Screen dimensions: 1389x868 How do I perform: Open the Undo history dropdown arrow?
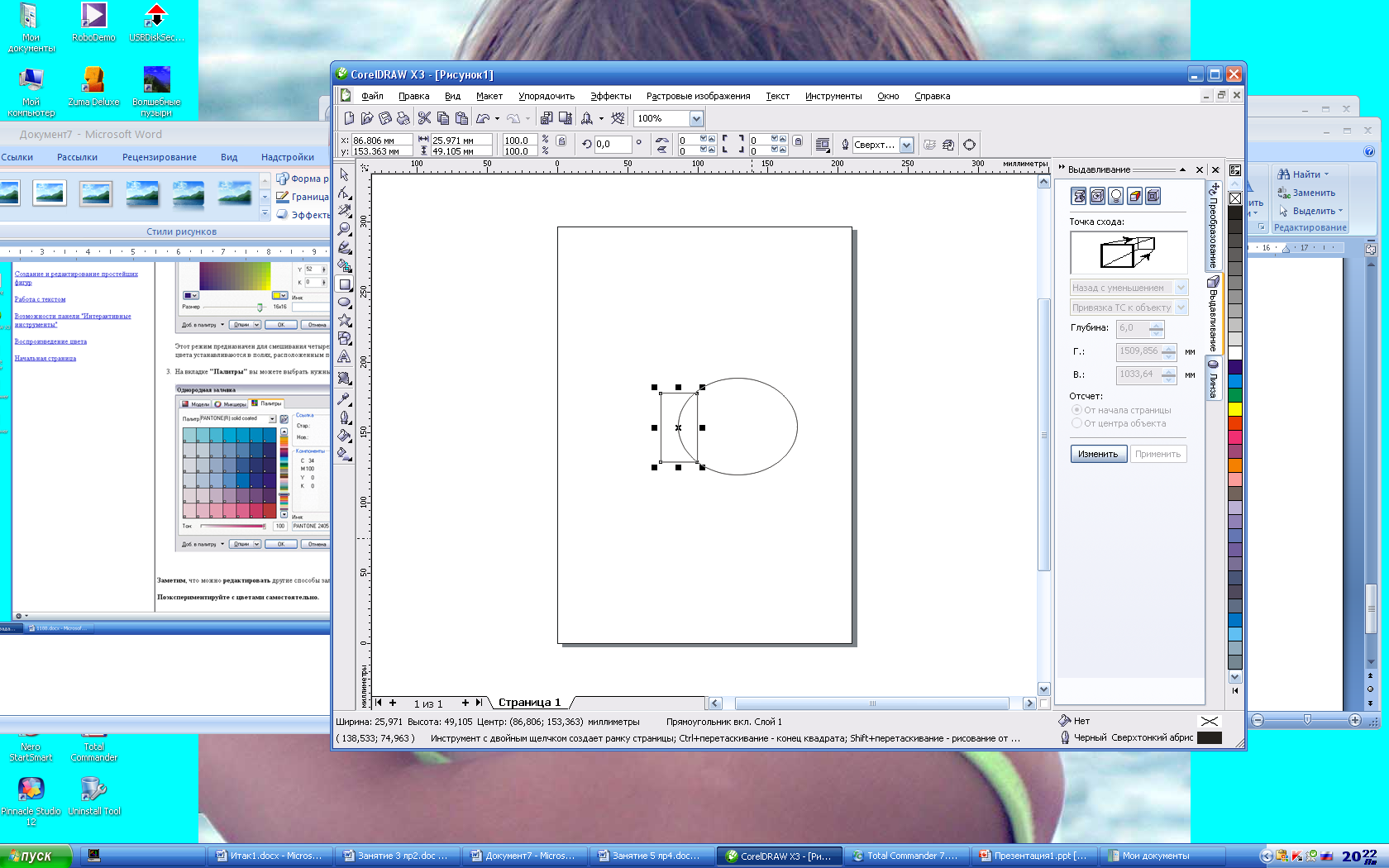497,118
